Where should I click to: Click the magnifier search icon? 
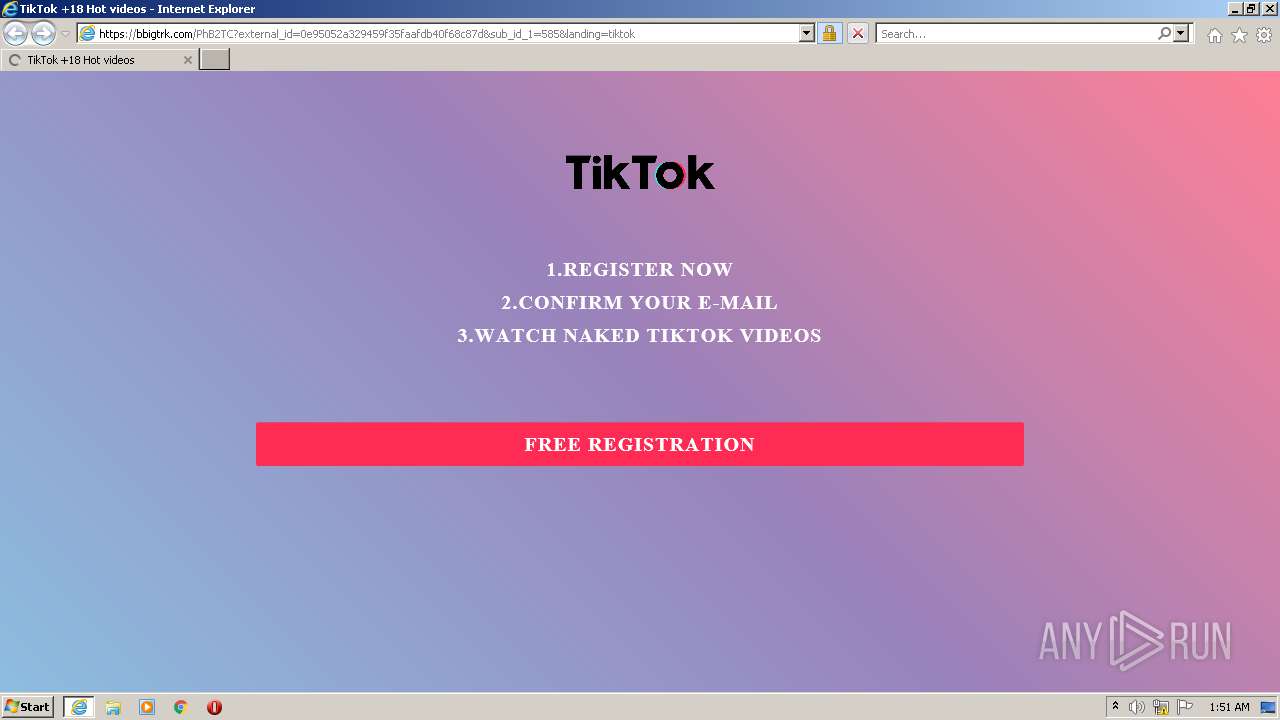1164,33
